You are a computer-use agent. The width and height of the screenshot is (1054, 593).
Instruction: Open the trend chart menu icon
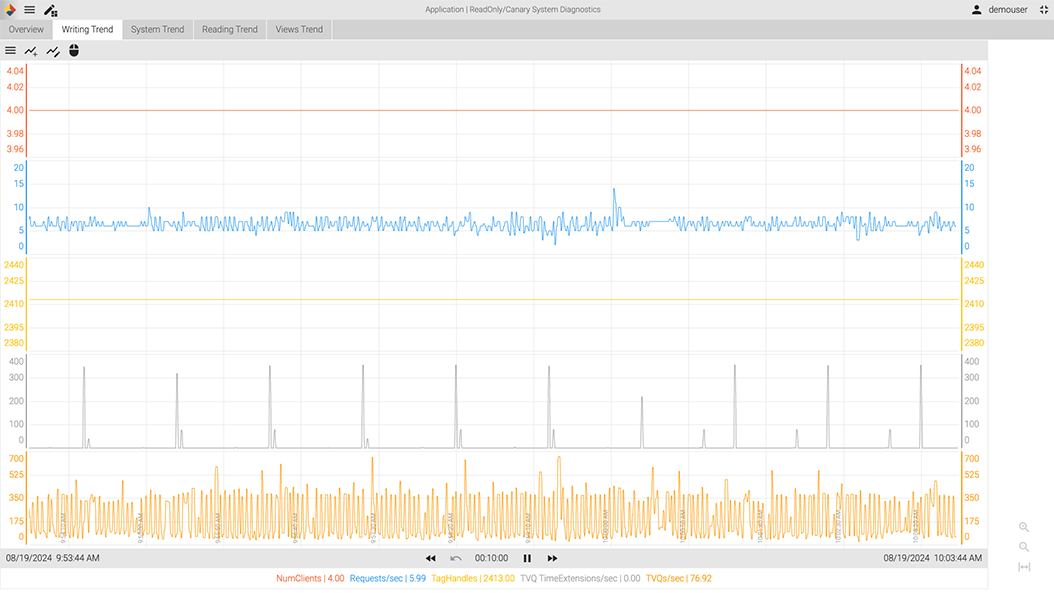(x=10, y=51)
